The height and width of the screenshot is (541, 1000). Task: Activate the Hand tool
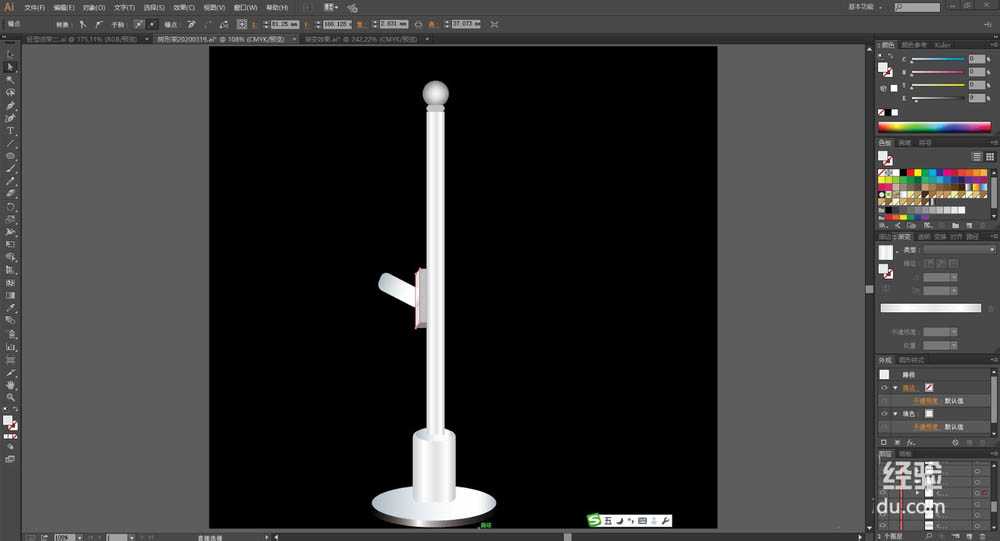pos(11,385)
